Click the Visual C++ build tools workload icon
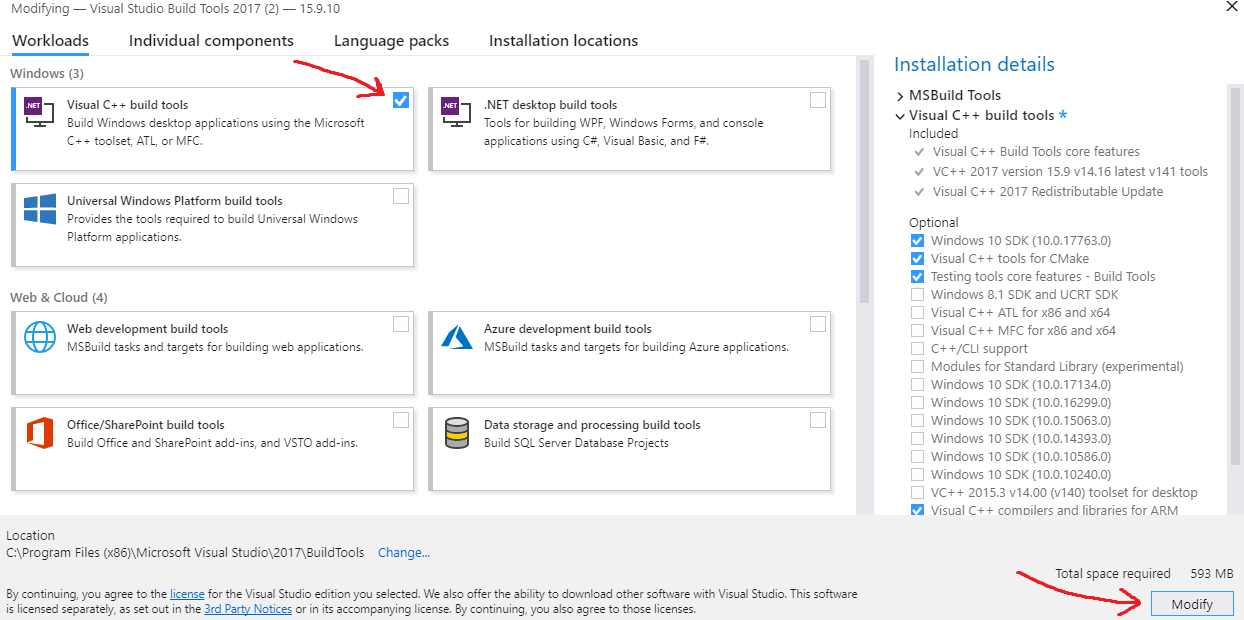Image resolution: width=1244 pixels, height=620 pixels. (x=39, y=111)
